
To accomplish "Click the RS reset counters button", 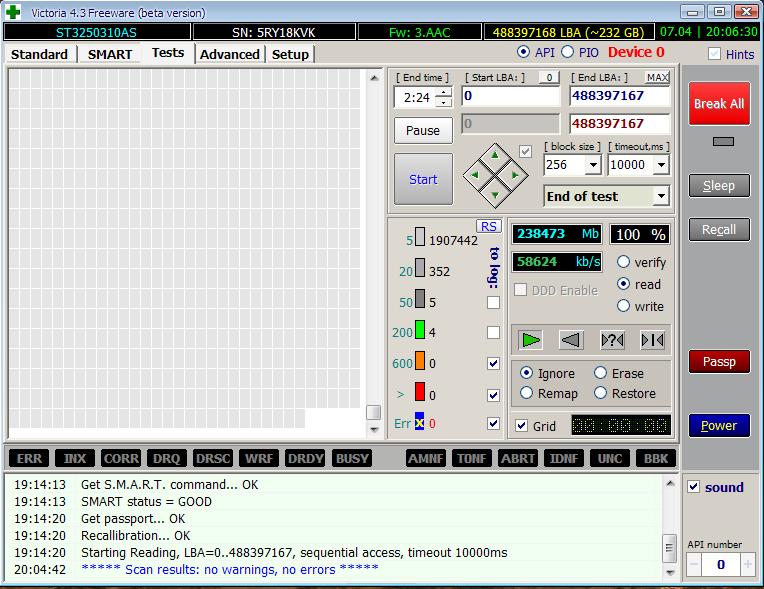I will (488, 226).
